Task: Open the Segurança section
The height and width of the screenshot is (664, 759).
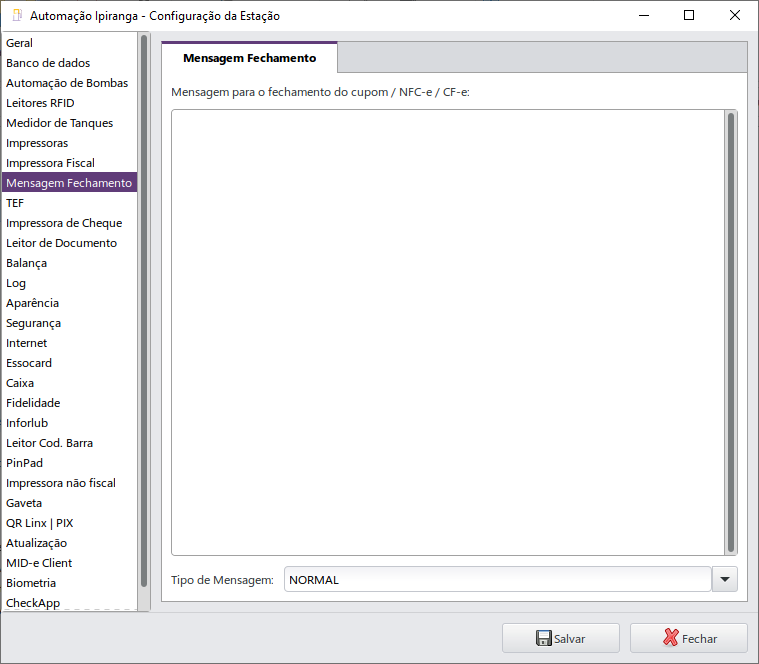Action: [x=69, y=323]
